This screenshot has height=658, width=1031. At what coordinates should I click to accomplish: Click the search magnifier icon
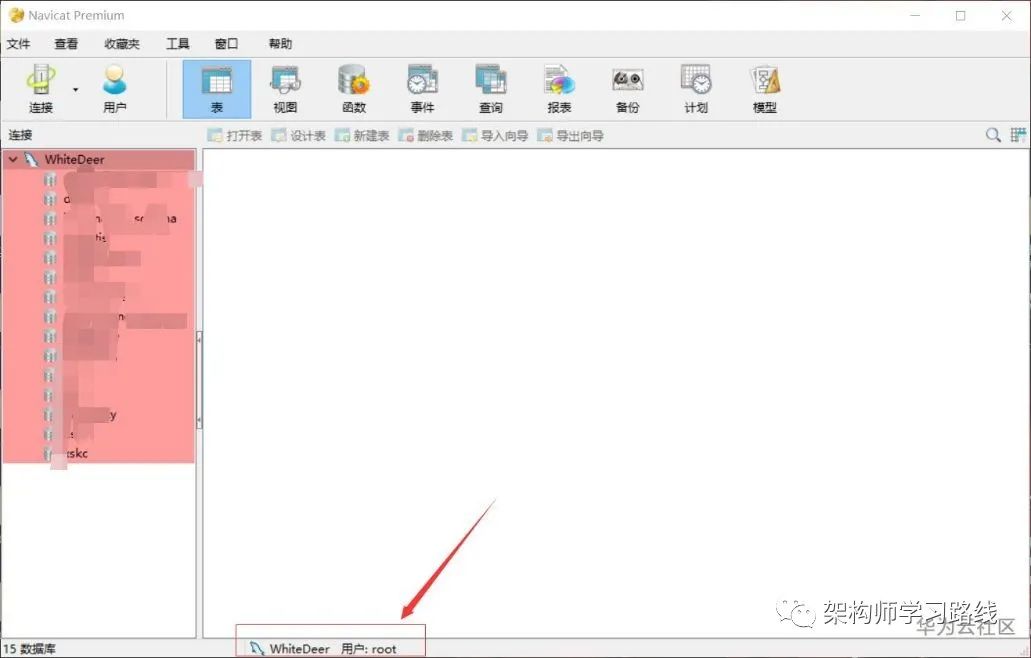pos(993,135)
